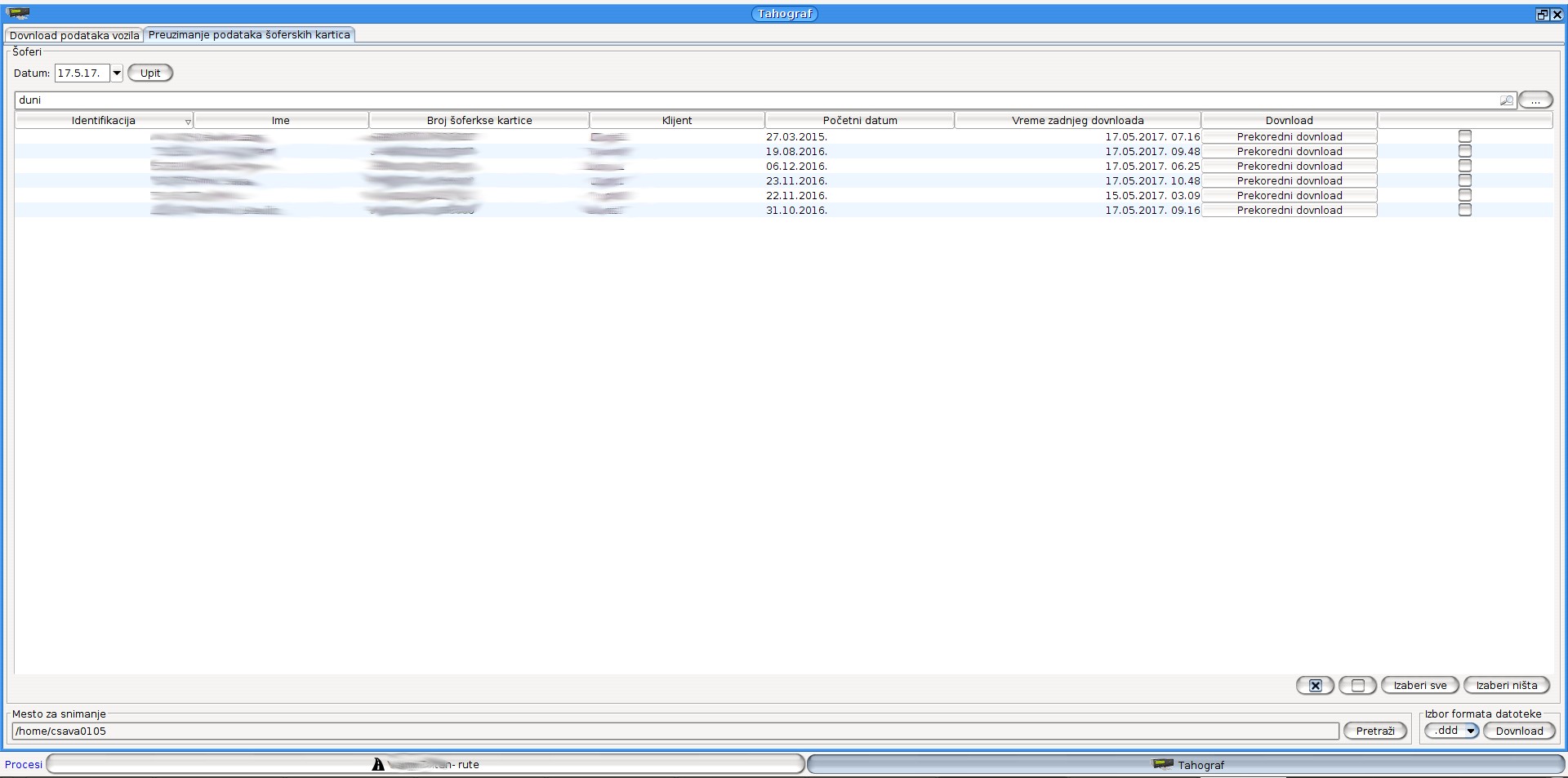1568x778 pixels.
Task: Click the restore window icon
Action: pos(1542,14)
